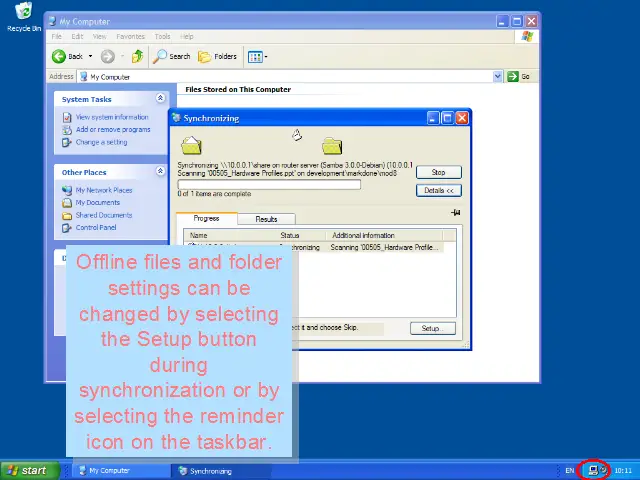Click the offline files tray icon

593,470
